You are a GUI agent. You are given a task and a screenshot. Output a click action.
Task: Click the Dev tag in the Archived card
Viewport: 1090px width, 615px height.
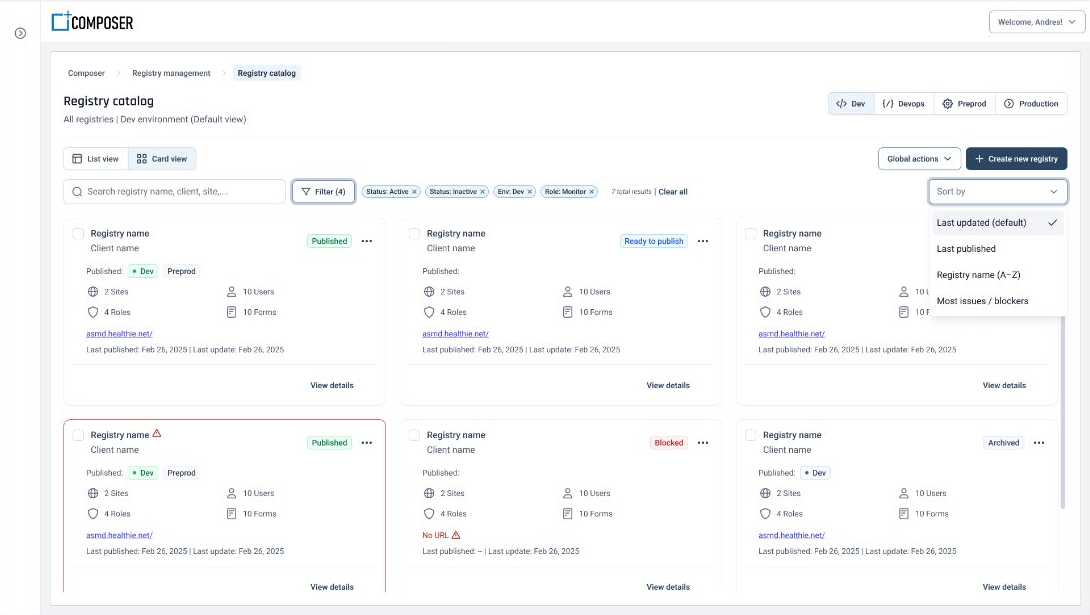click(815, 473)
